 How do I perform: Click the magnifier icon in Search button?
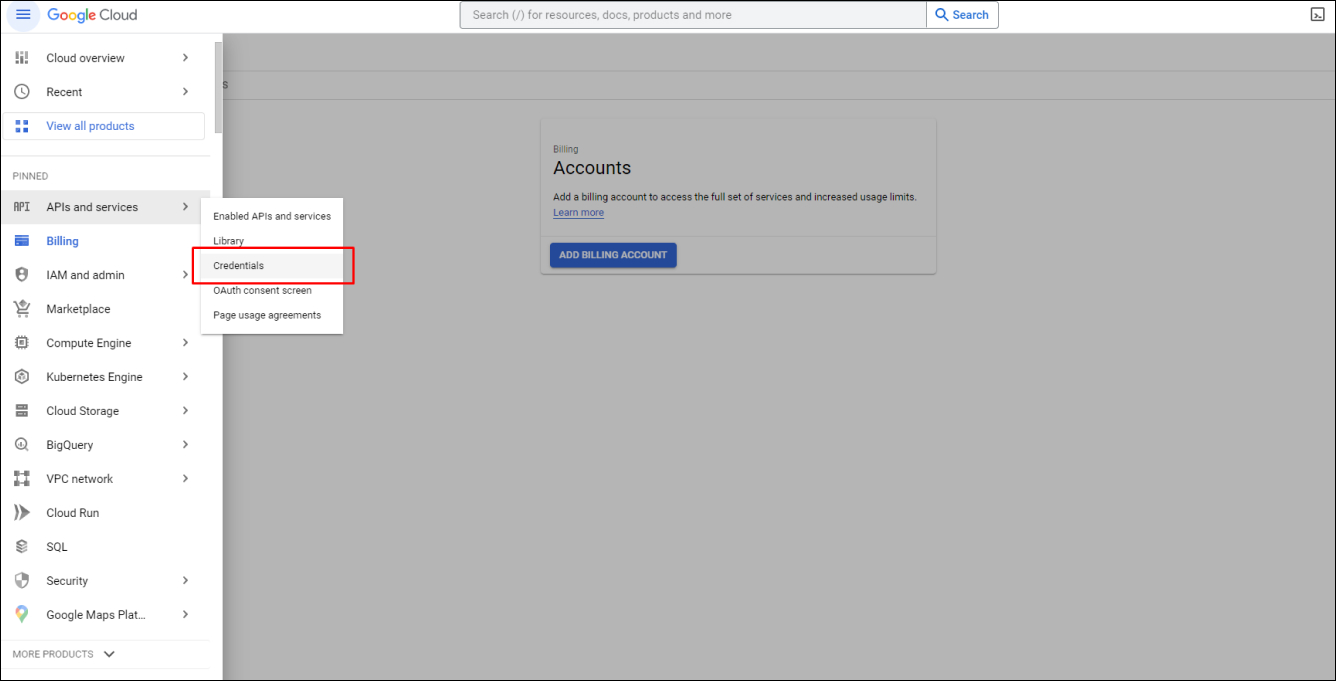click(942, 15)
